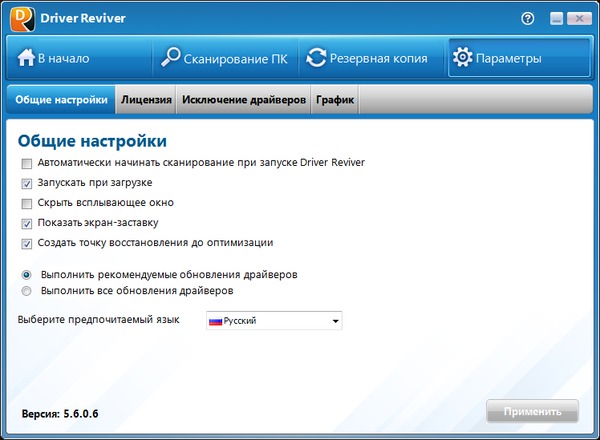The width and height of the screenshot is (600, 440).
Task: Click the Russian flag icon in language box
Action: (x=214, y=321)
